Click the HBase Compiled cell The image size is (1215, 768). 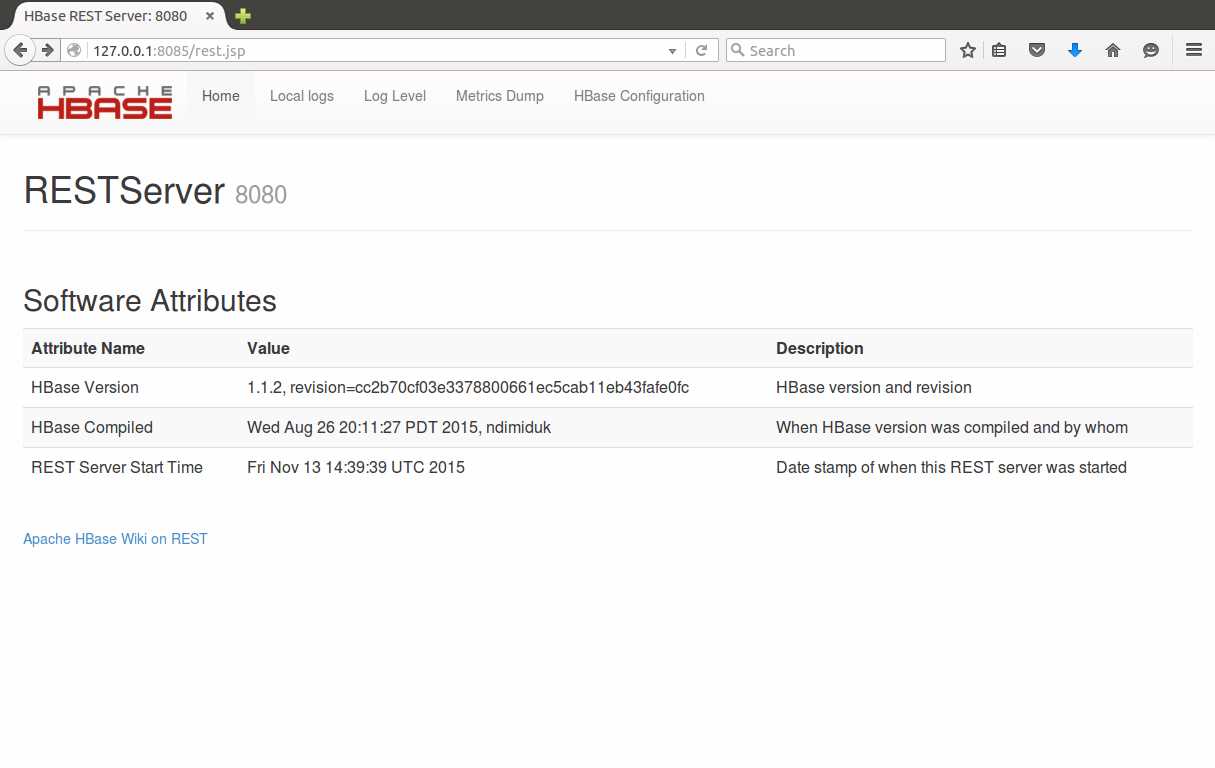click(92, 427)
